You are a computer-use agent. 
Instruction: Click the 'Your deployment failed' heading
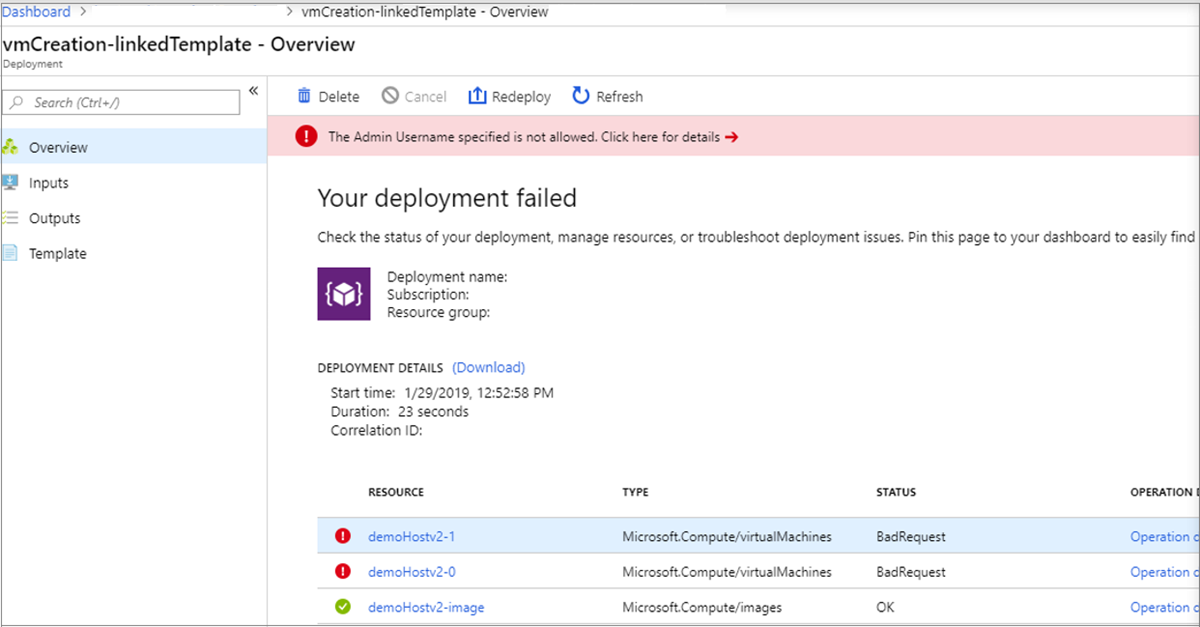[447, 198]
